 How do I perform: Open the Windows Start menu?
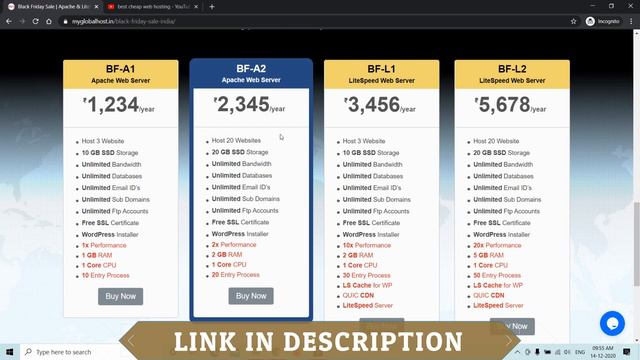[10, 352]
